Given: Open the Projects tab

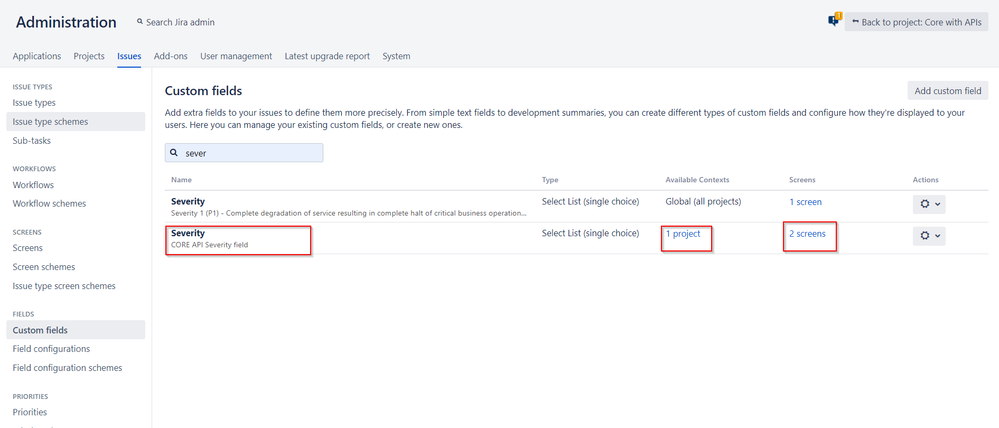Looking at the screenshot, I should click(89, 56).
